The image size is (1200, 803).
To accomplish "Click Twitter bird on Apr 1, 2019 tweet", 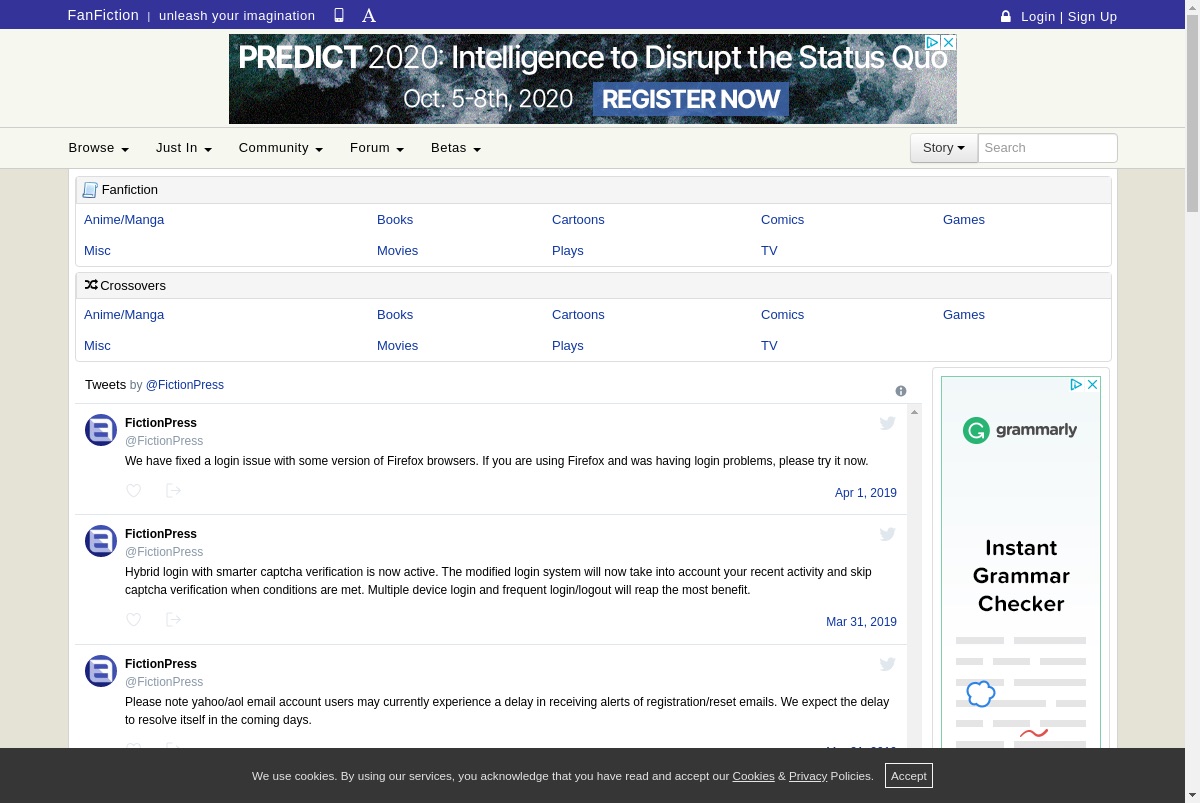I will tap(887, 423).
